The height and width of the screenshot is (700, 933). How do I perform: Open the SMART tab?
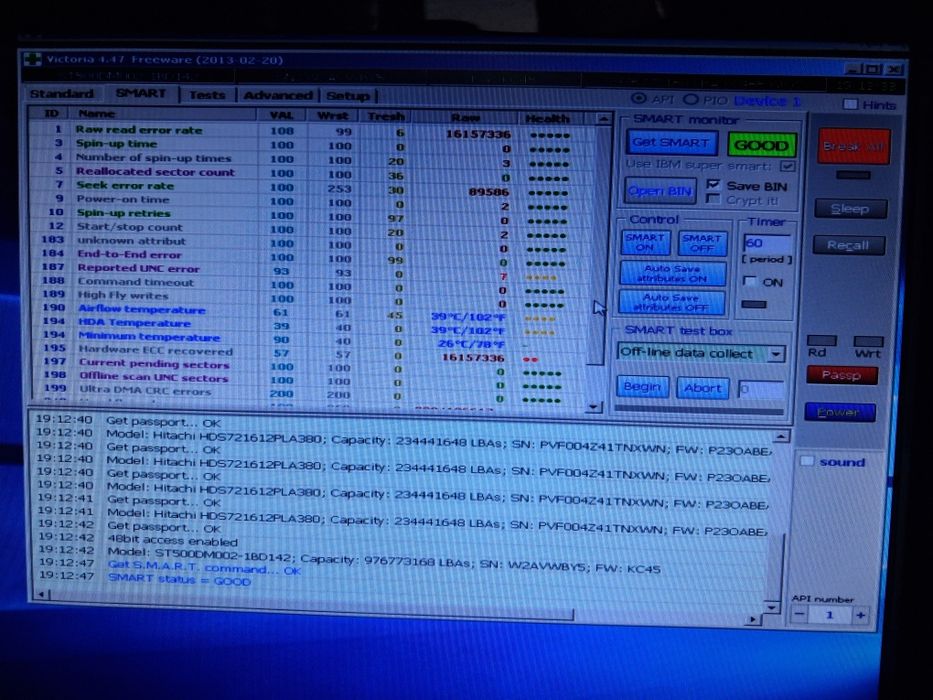click(141, 93)
